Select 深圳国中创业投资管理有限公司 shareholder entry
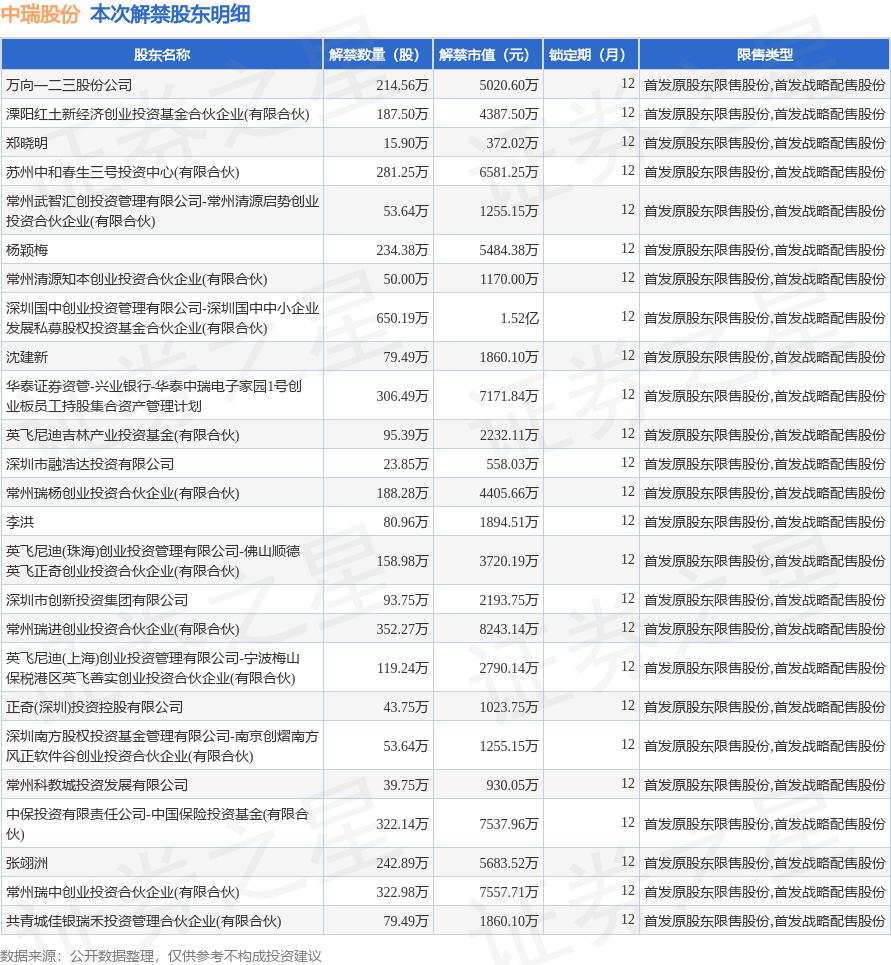This screenshot has width=891, height=965. tap(162, 318)
